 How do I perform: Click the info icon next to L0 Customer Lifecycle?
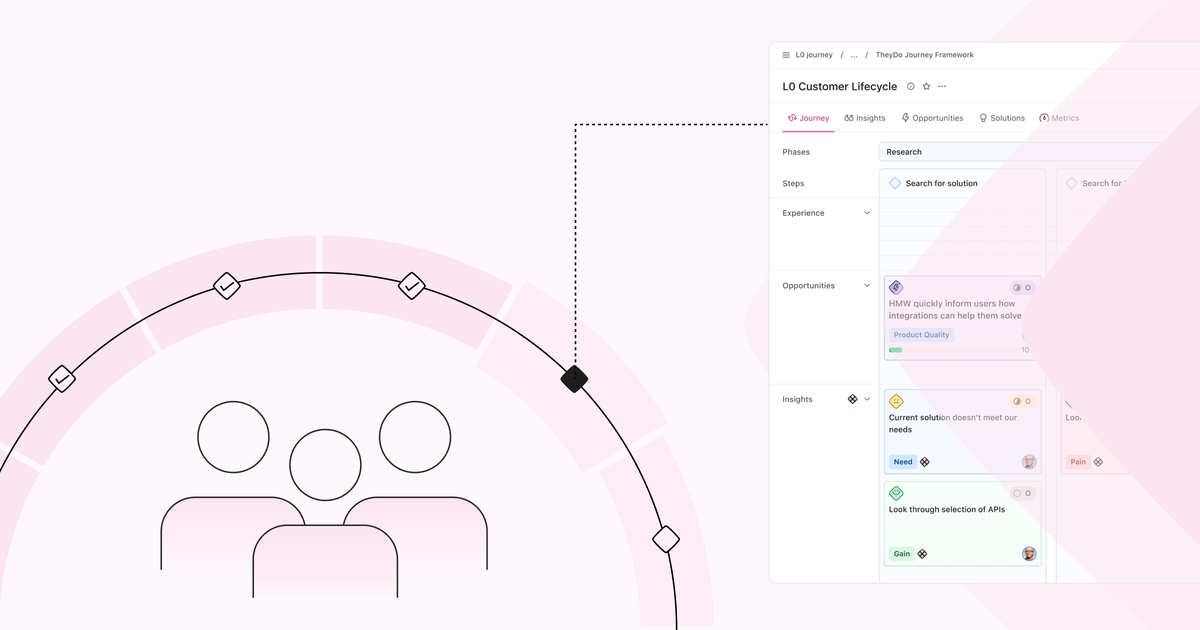pos(910,87)
